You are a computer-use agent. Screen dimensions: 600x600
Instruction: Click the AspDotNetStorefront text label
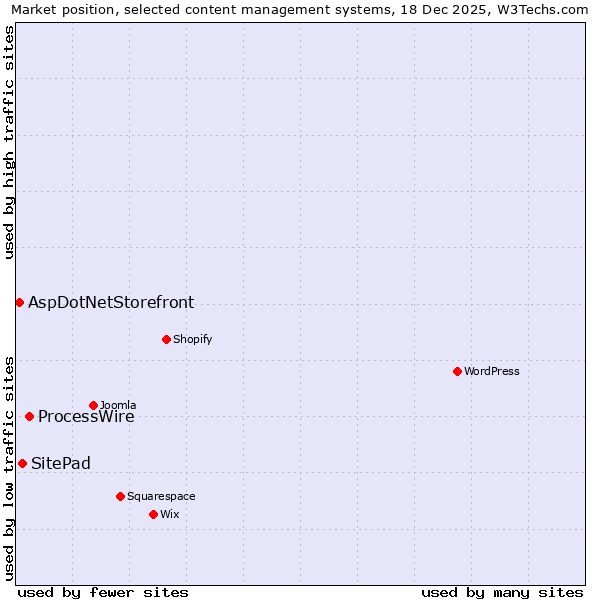pos(111,302)
